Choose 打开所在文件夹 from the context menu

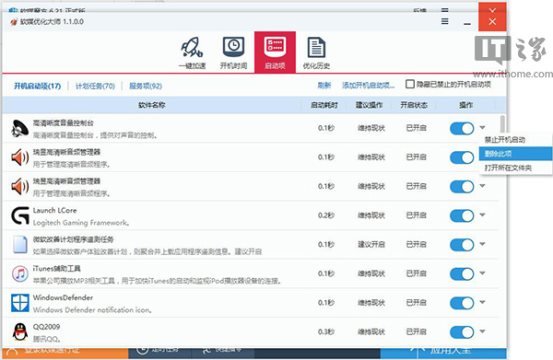(515, 168)
